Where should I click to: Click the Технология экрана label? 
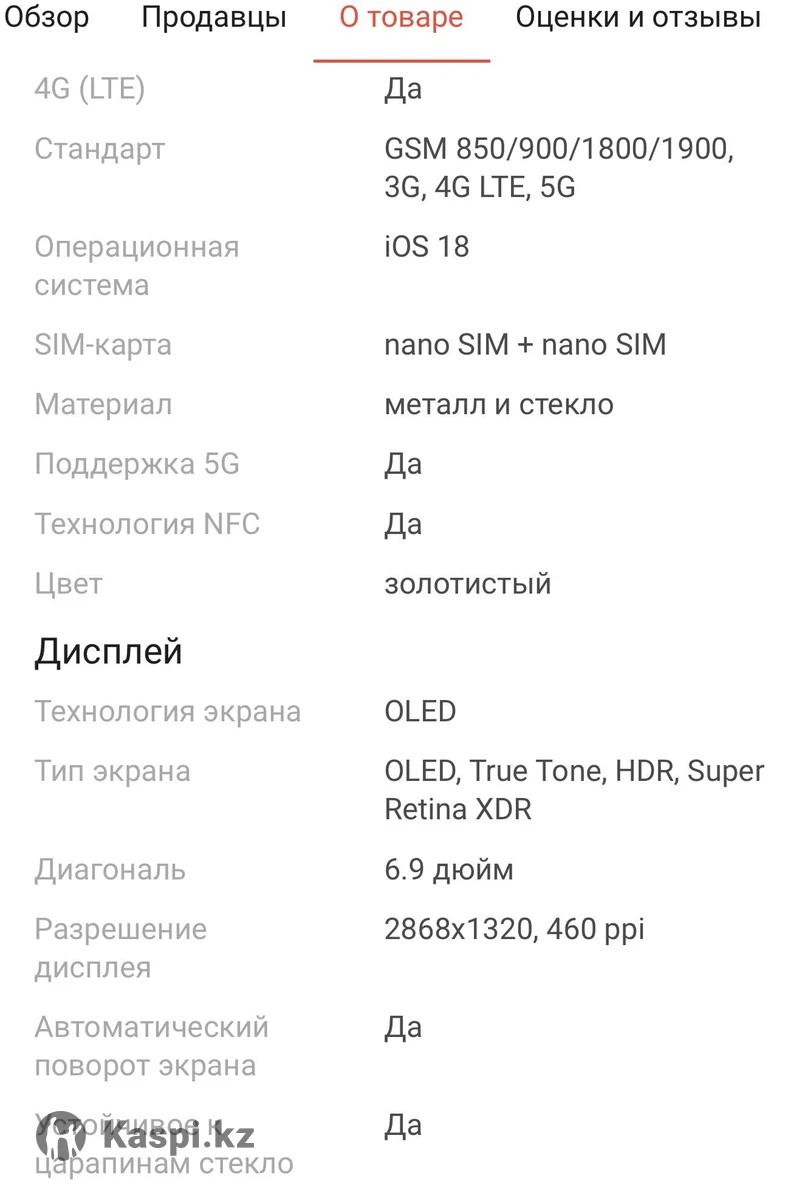pos(168,712)
